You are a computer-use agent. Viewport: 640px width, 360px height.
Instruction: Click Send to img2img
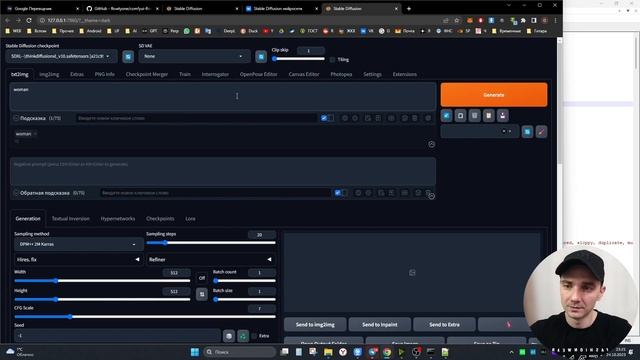pos(315,324)
